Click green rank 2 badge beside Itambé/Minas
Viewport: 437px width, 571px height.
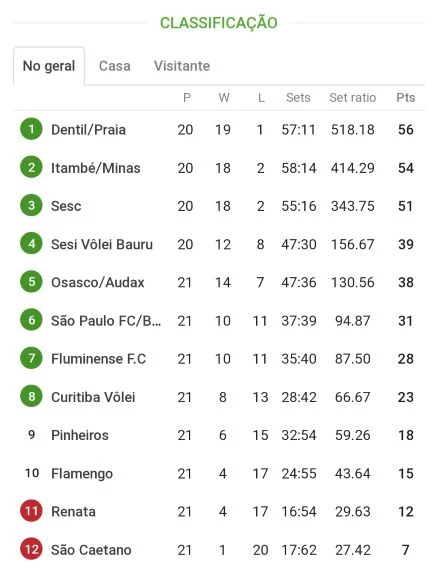point(31,167)
